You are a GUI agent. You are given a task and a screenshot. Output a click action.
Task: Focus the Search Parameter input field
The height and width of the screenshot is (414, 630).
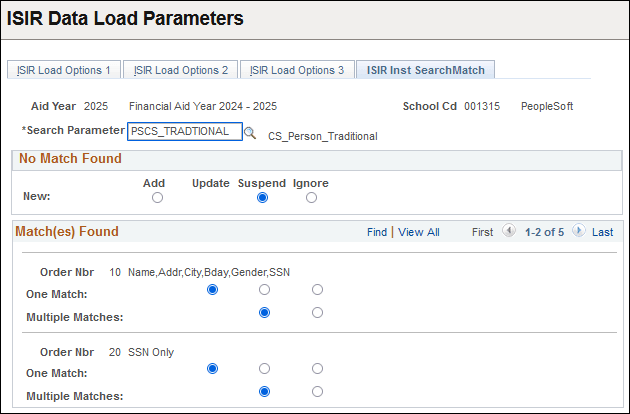[184, 131]
